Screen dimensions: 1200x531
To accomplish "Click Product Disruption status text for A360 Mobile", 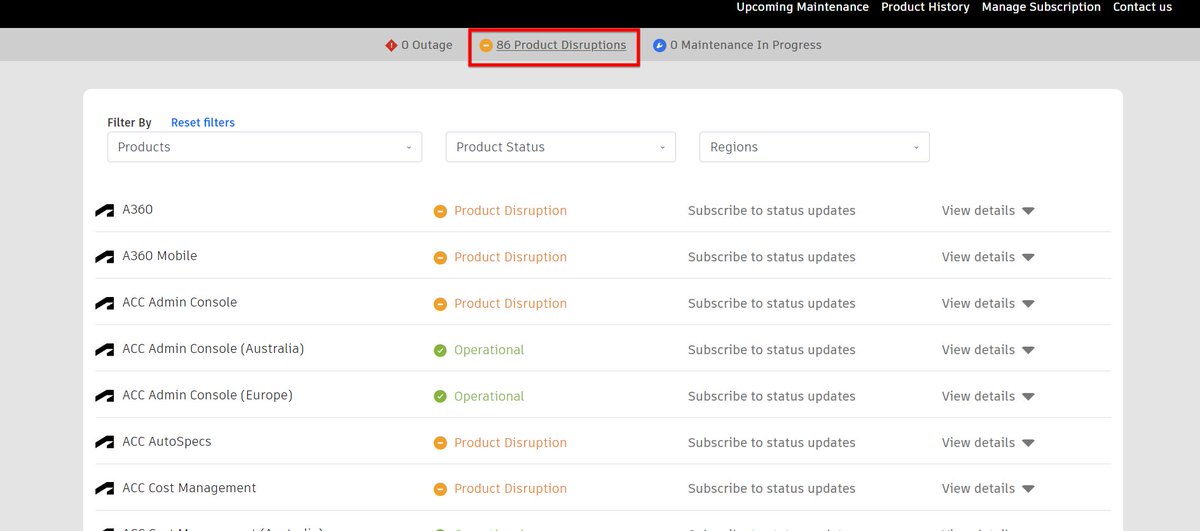I will coord(510,257).
